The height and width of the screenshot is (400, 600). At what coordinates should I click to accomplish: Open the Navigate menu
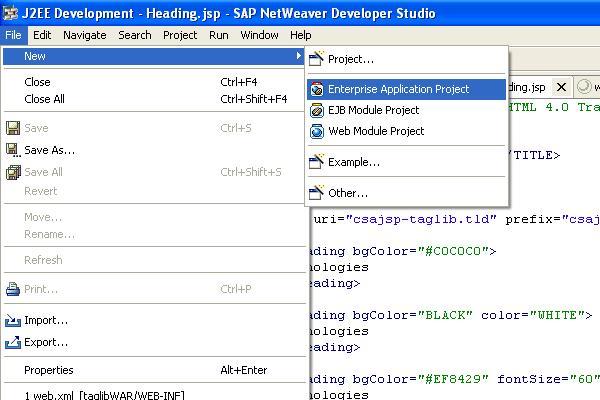(84, 35)
